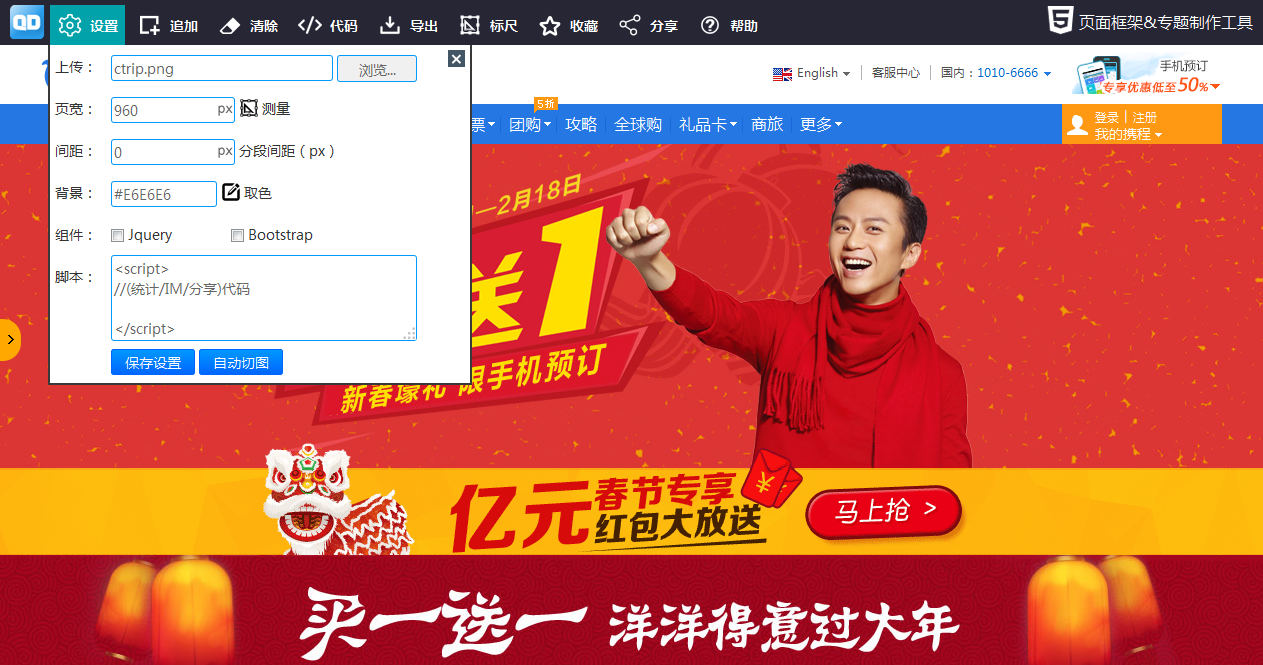Click the HTML5 shield logo
The width and height of the screenshot is (1263, 665).
(1060, 20)
